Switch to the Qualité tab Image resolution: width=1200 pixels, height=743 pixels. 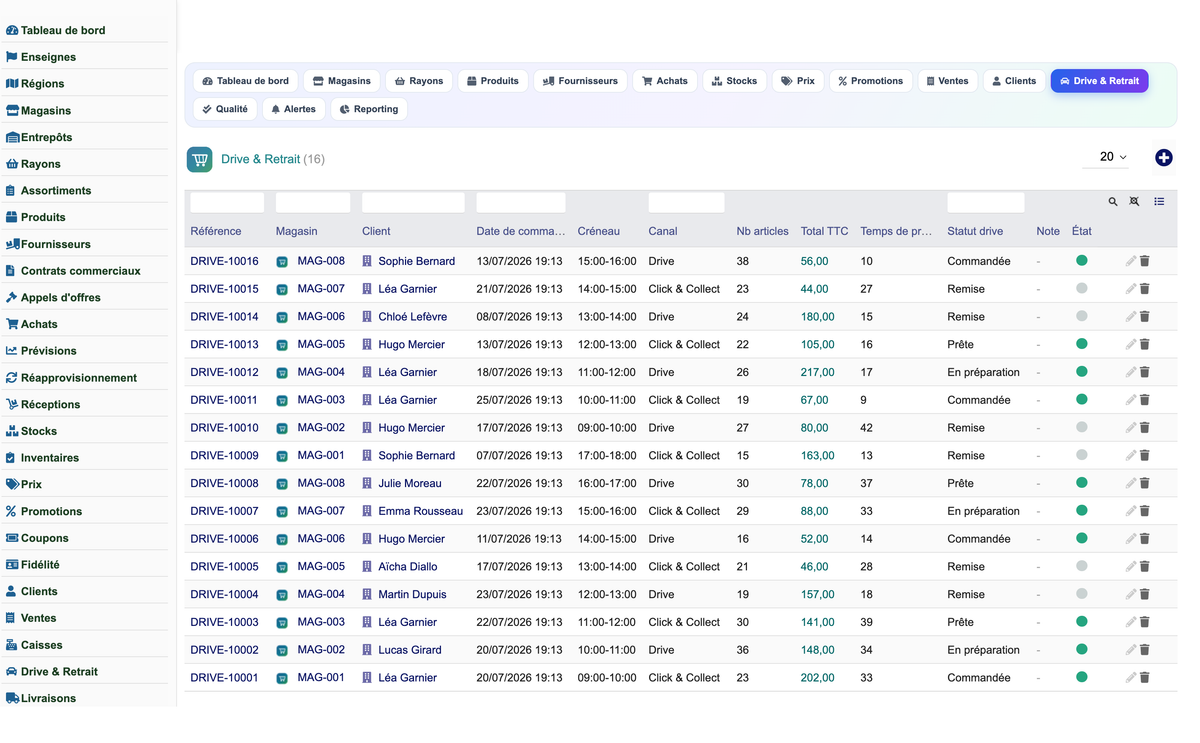click(225, 109)
